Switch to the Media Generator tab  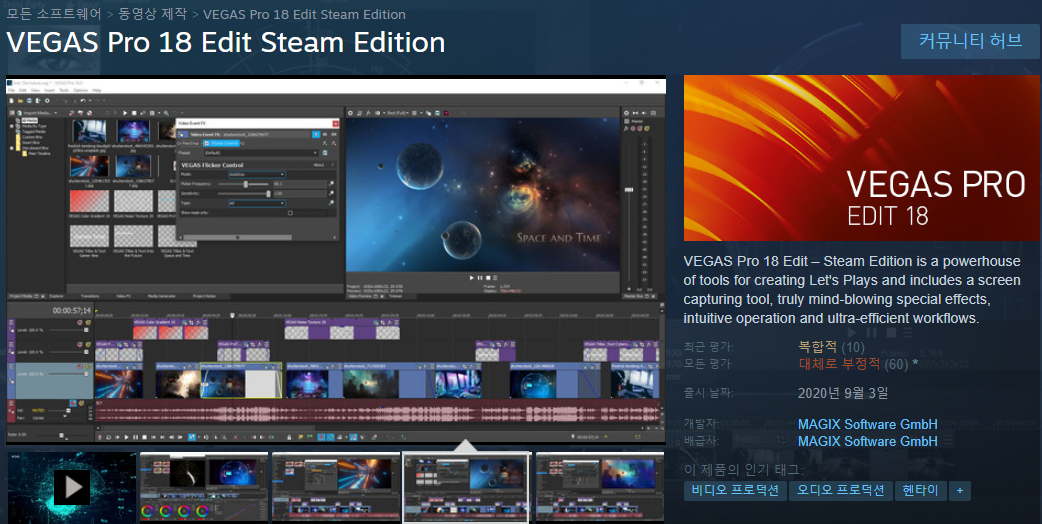(x=161, y=296)
